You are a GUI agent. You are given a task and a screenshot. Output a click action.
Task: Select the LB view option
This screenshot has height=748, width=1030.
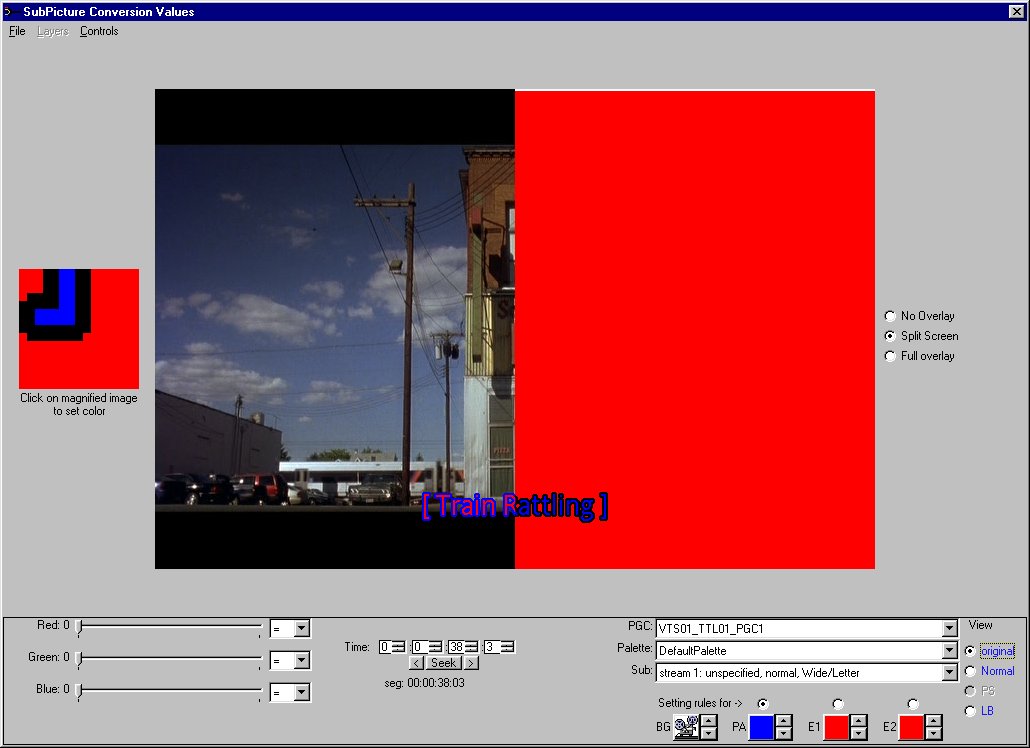point(969,711)
